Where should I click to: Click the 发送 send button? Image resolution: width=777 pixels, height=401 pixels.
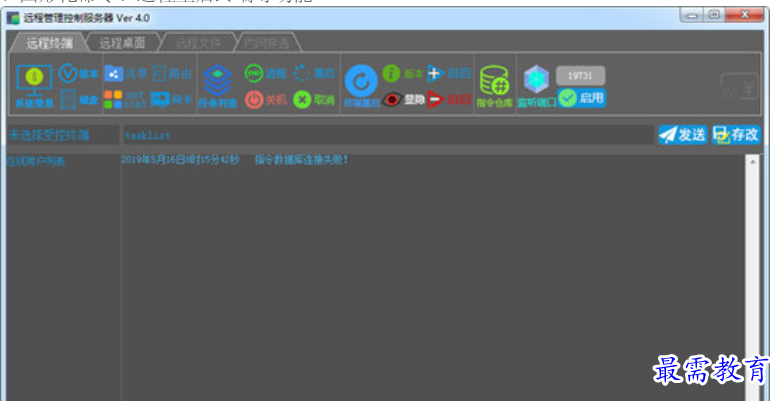tap(682, 134)
